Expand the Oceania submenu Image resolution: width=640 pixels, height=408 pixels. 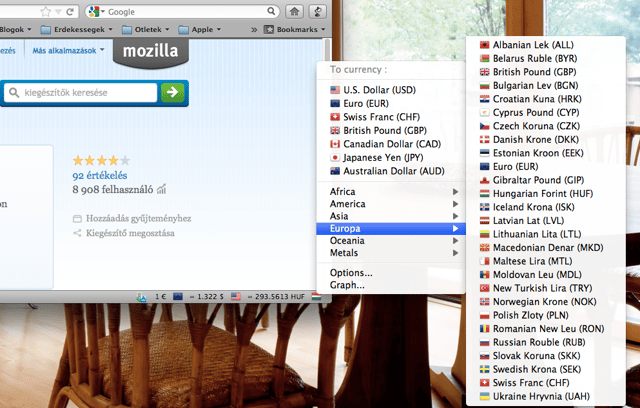coord(391,240)
